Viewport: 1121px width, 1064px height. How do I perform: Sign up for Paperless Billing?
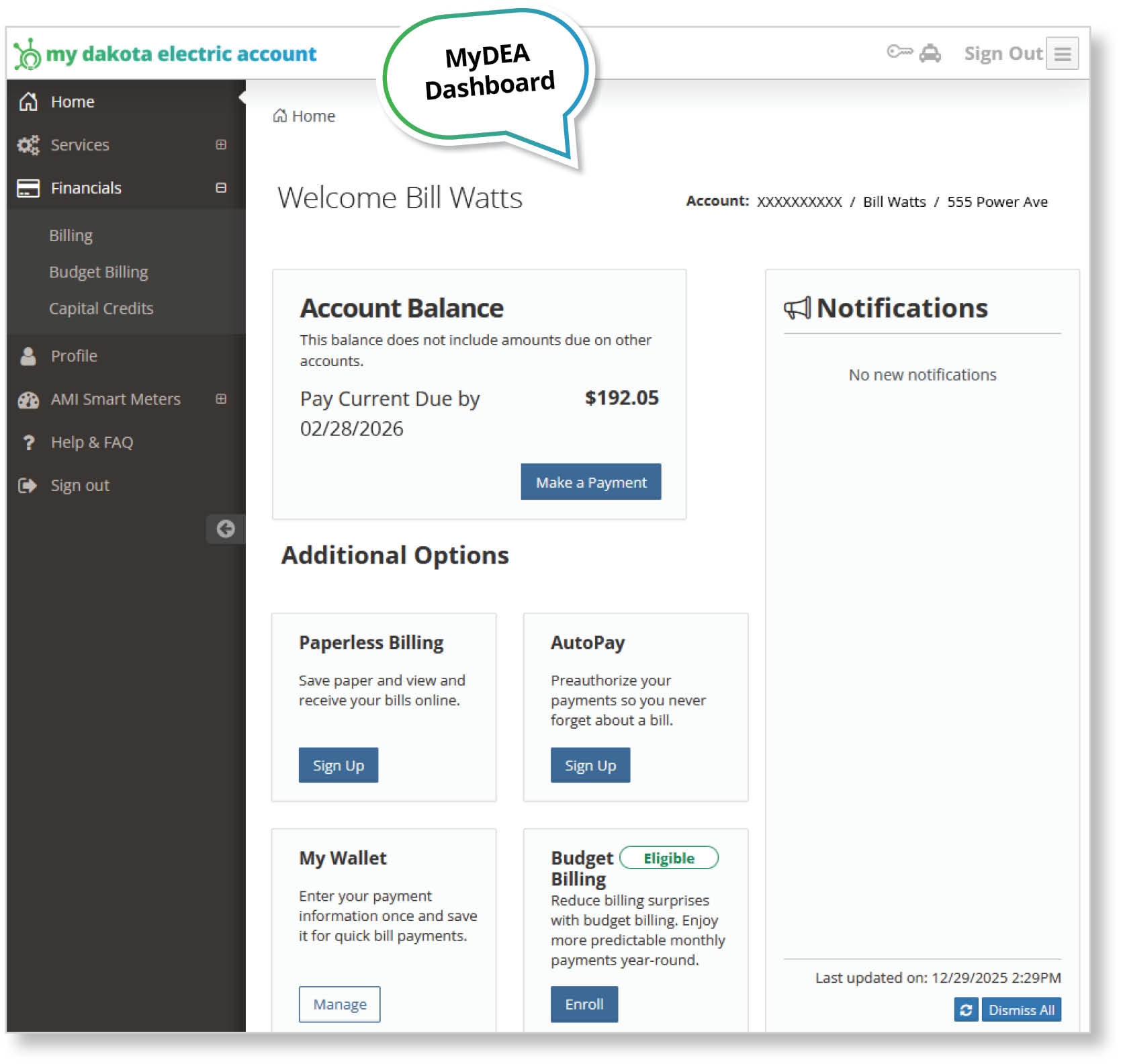coord(338,765)
